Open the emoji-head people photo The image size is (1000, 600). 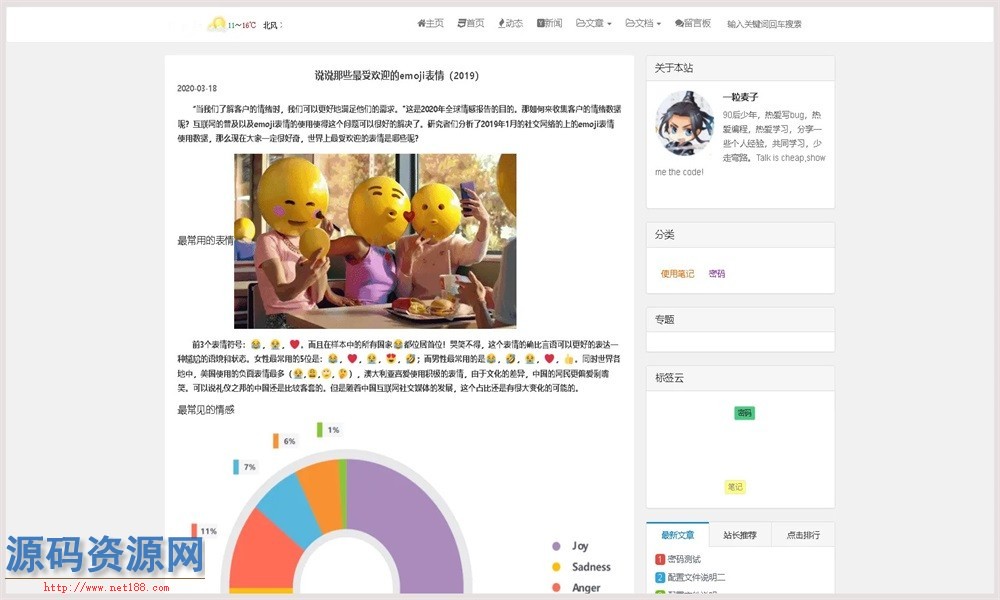(x=375, y=241)
